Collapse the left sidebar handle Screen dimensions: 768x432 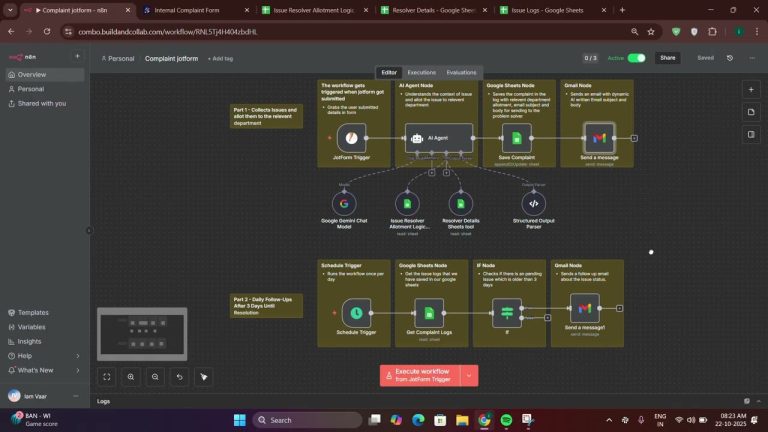pos(89,230)
